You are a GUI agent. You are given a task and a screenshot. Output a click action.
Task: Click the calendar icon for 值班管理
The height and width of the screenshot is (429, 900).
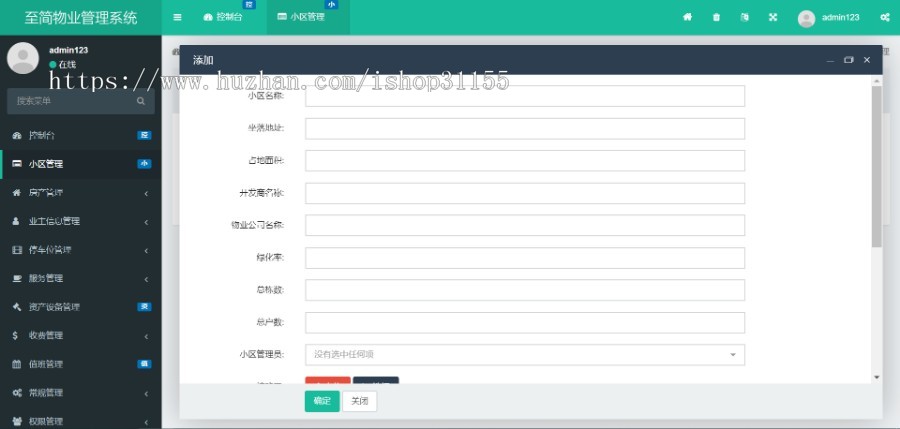[x=17, y=364]
